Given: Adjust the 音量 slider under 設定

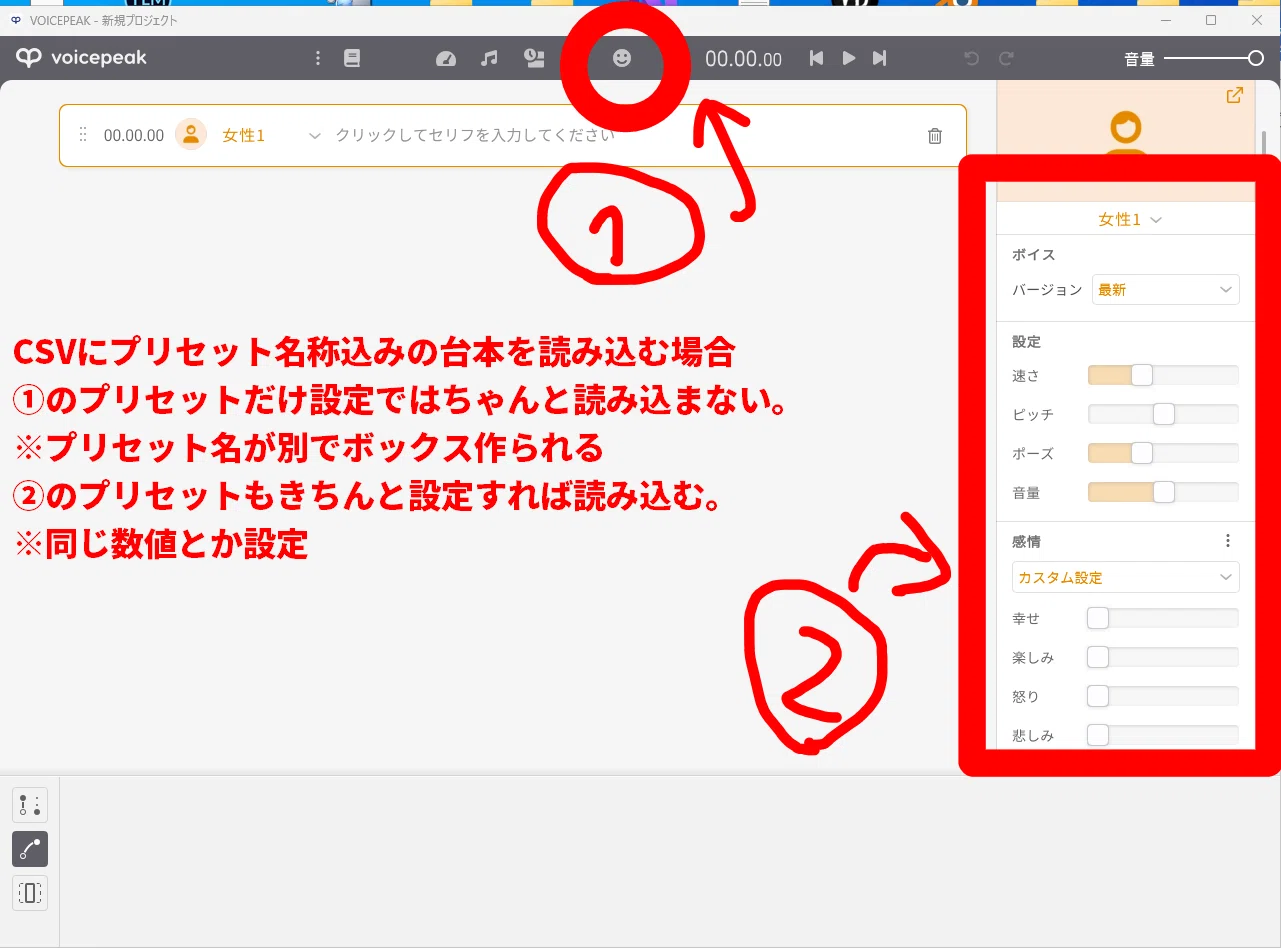Looking at the screenshot, I should pos(1163,492).
